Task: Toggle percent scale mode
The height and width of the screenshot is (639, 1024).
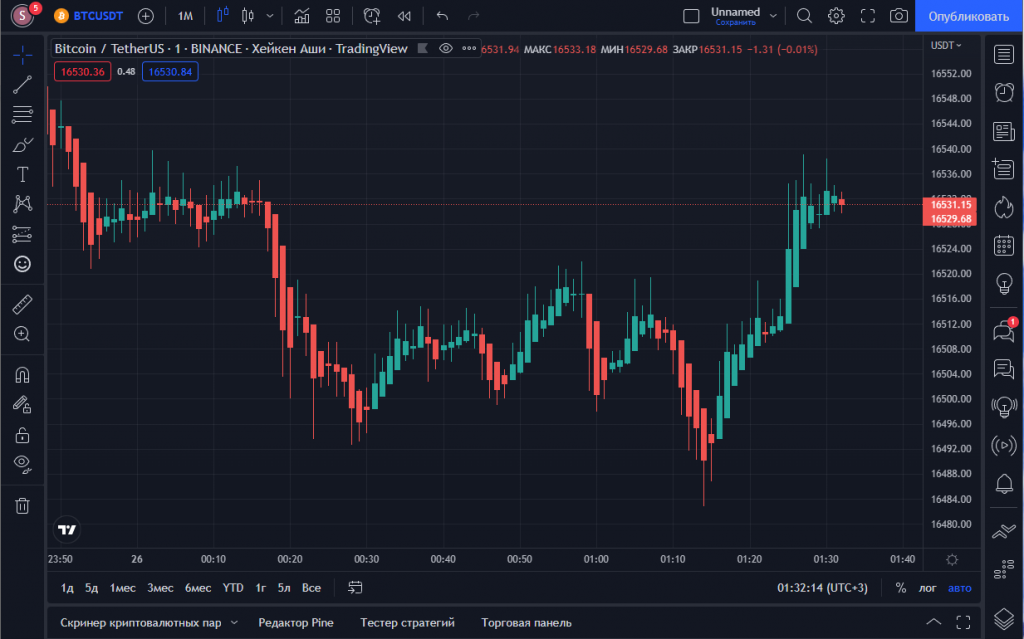Action: click(x=901, y=588)
